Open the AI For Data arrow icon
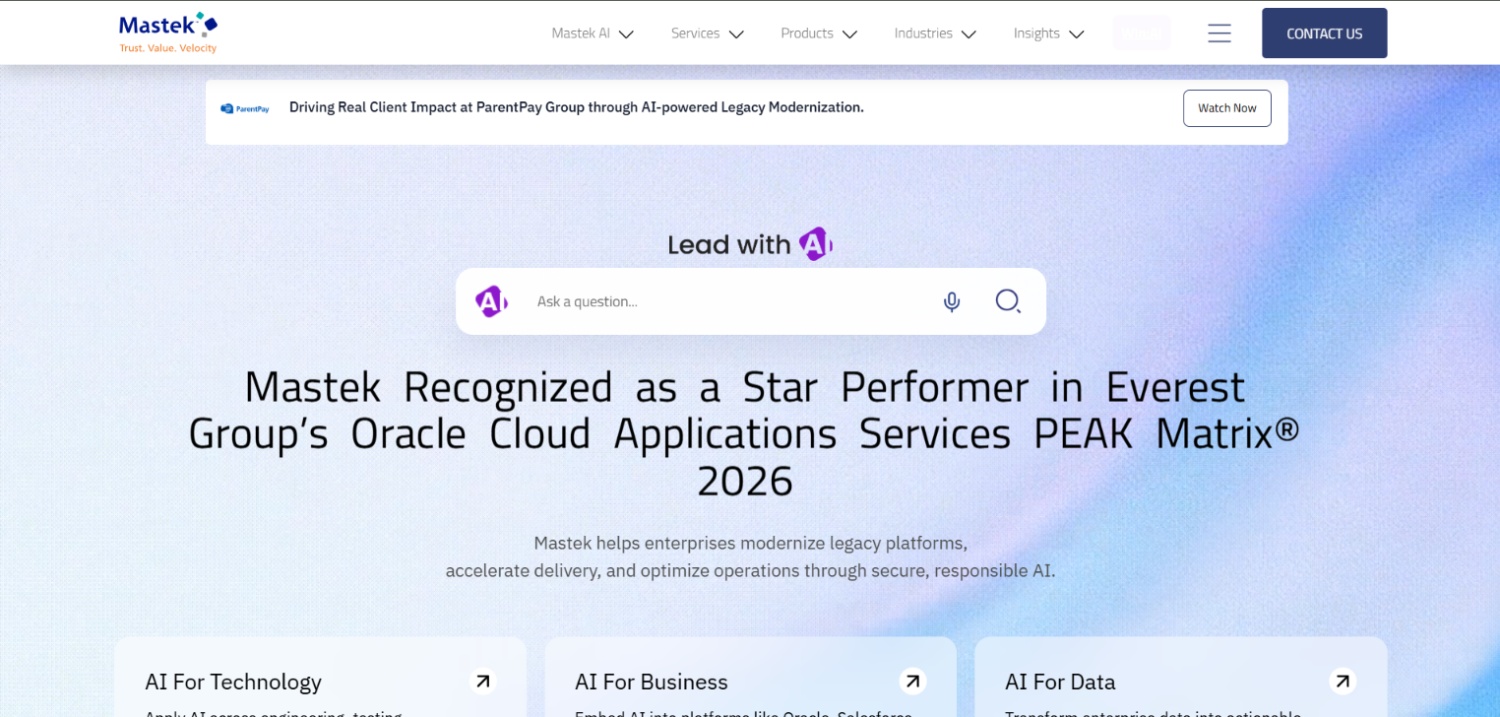 click(x=1343, y=681)
